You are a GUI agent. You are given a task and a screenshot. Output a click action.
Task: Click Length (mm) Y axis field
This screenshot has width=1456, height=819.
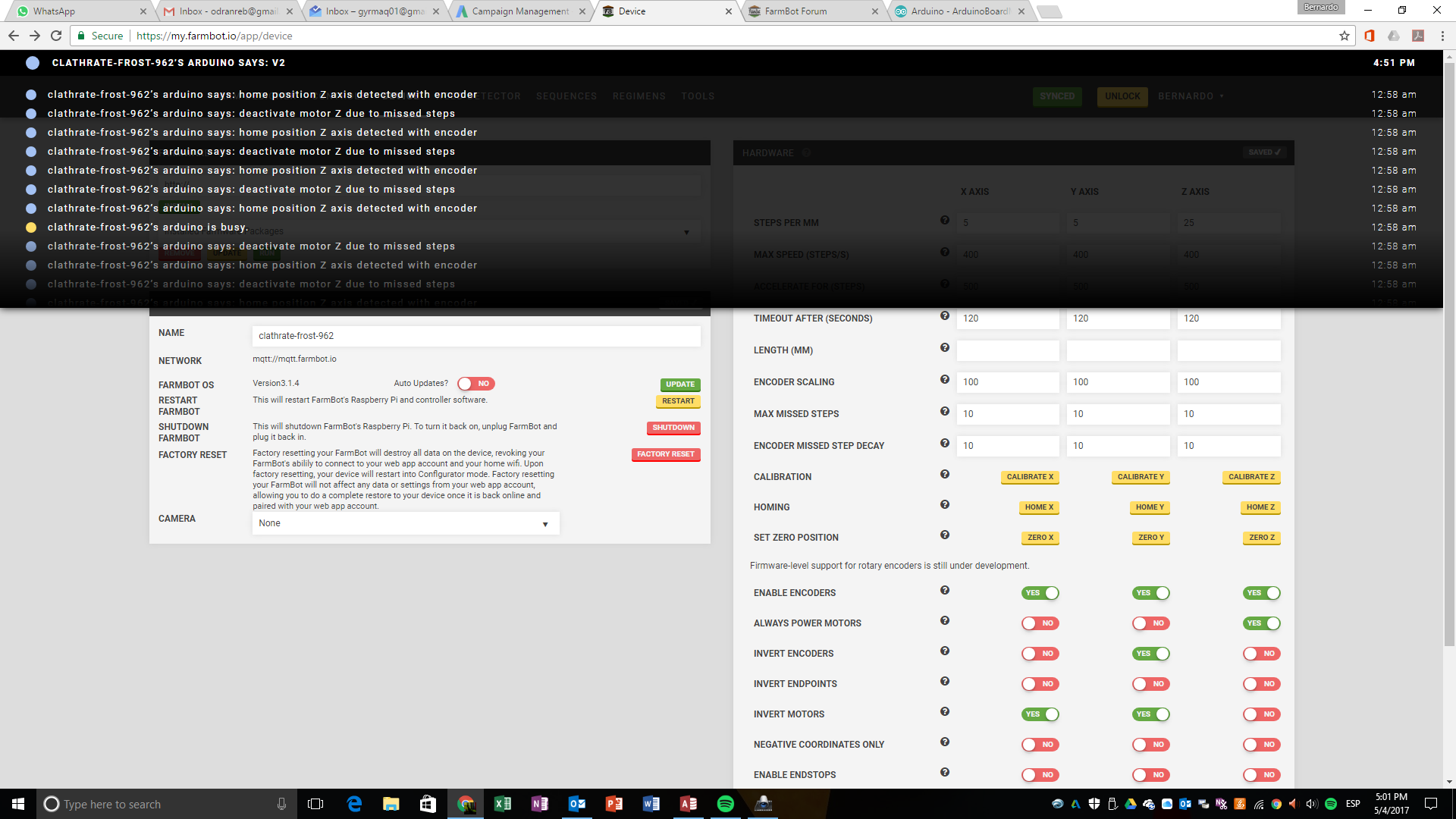[x=1119, y=350]
